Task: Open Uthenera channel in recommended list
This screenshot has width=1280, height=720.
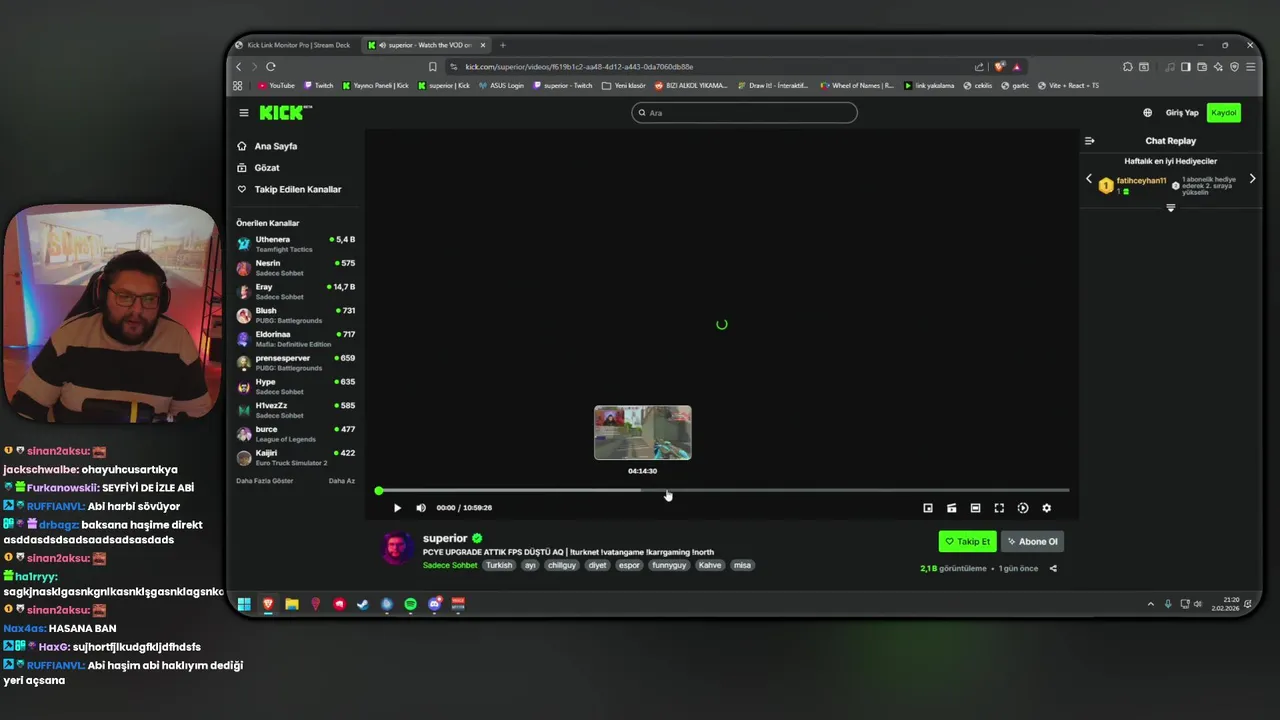Action: 296,244
